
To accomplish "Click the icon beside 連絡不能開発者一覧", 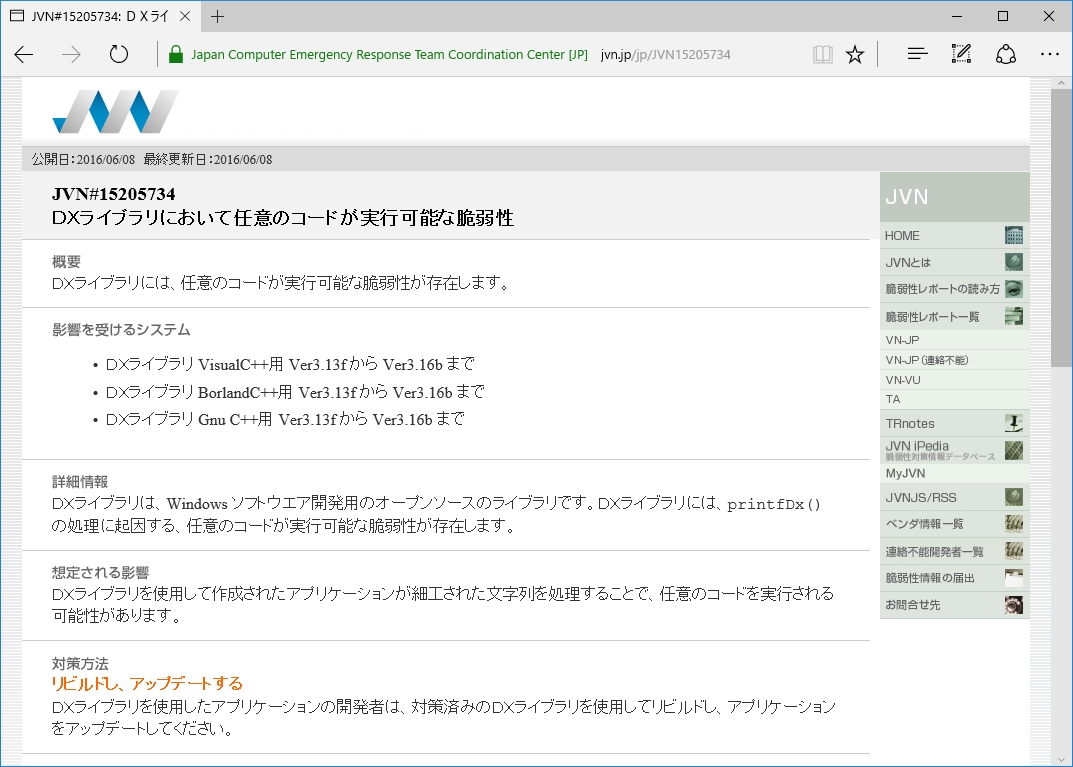I will [x=1013, y=551].
